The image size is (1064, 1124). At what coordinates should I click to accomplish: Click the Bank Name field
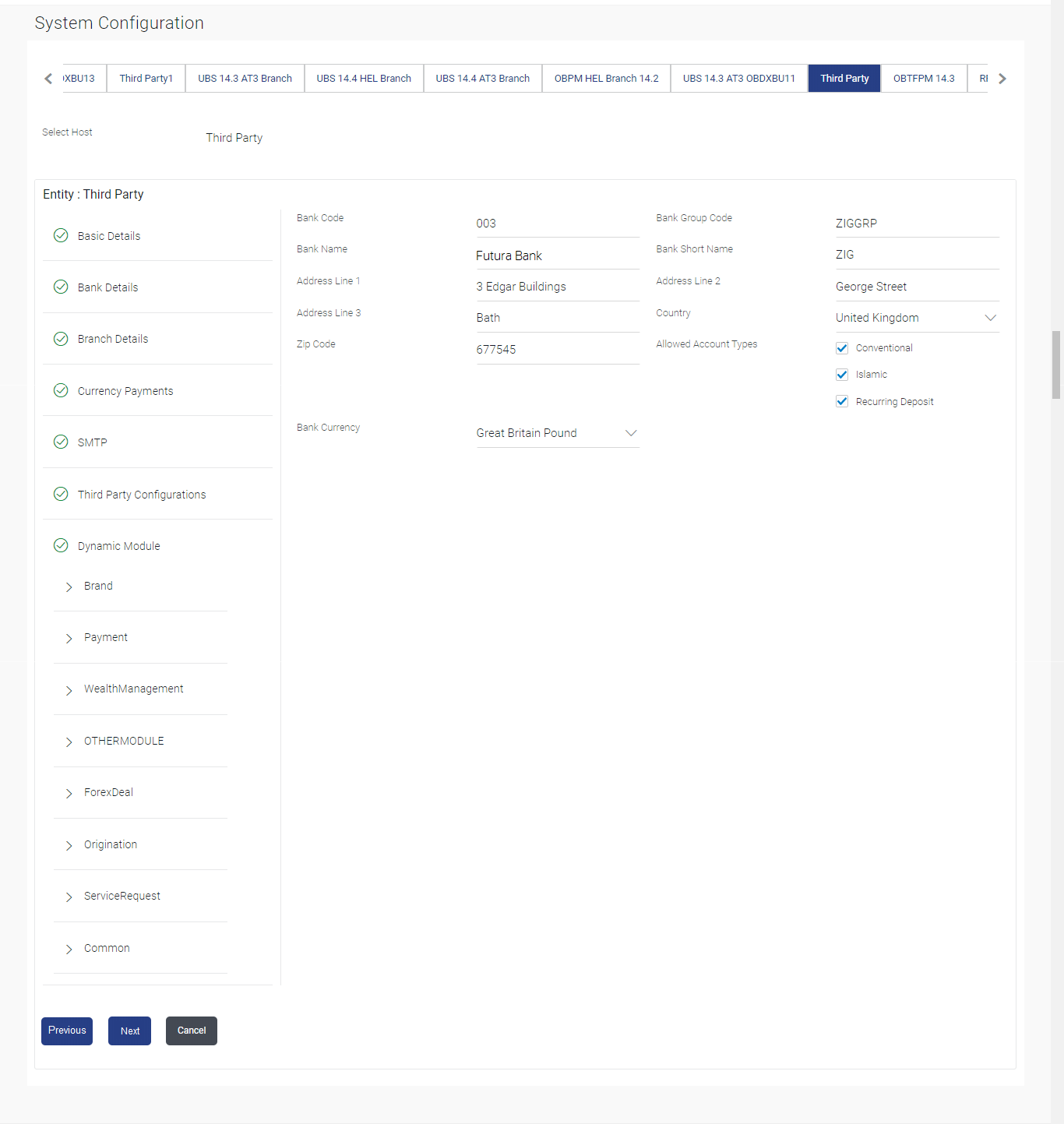(558, 255)
